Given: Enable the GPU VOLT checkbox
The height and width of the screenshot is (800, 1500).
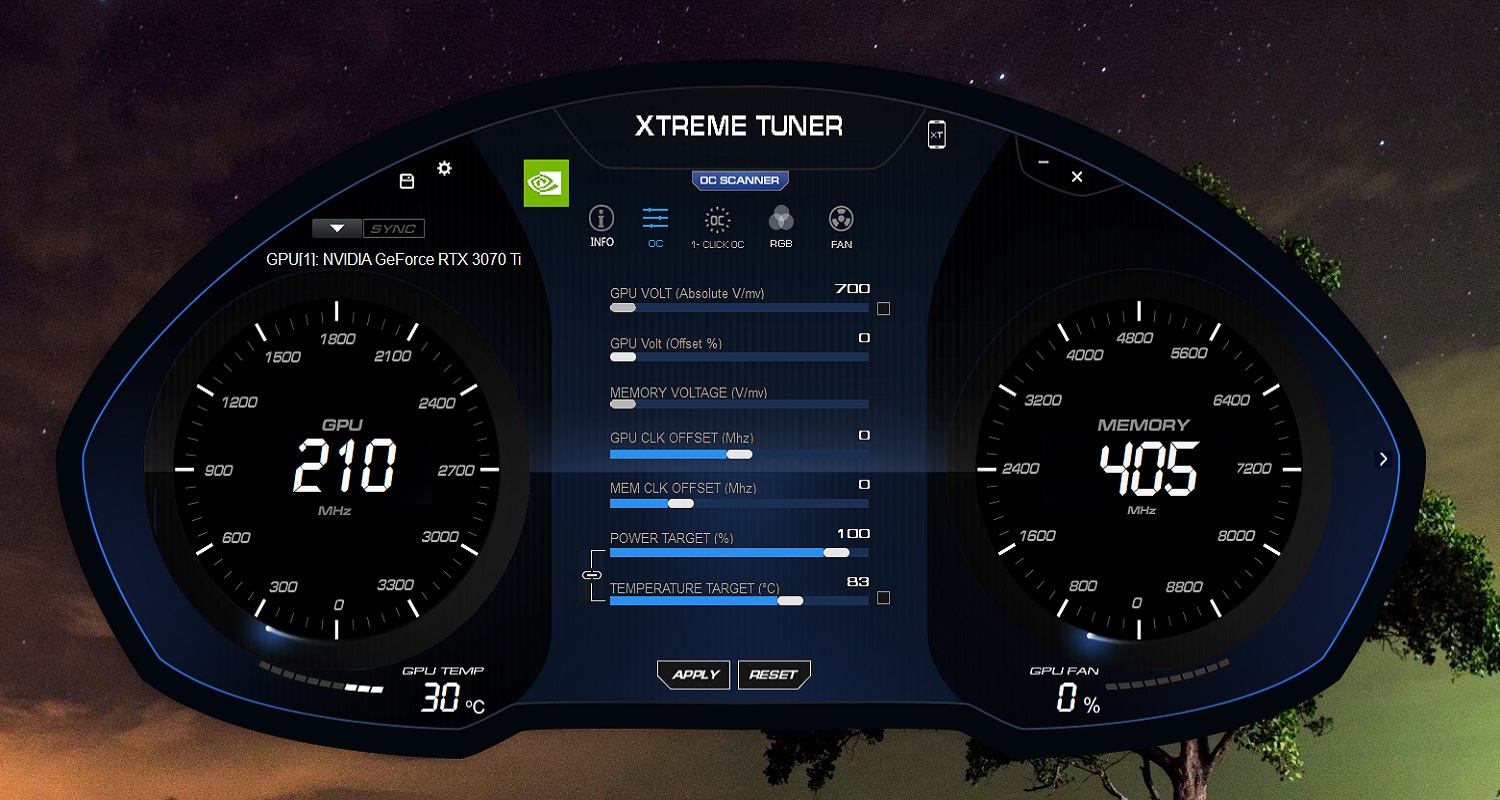Looking at the screenshot, I should pos(883,308).
